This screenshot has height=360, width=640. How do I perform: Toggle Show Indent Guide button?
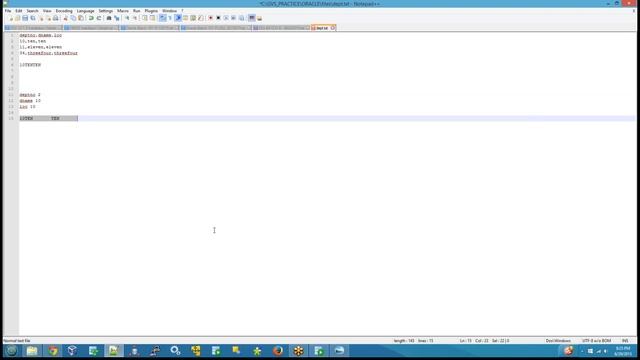(178, 18)
